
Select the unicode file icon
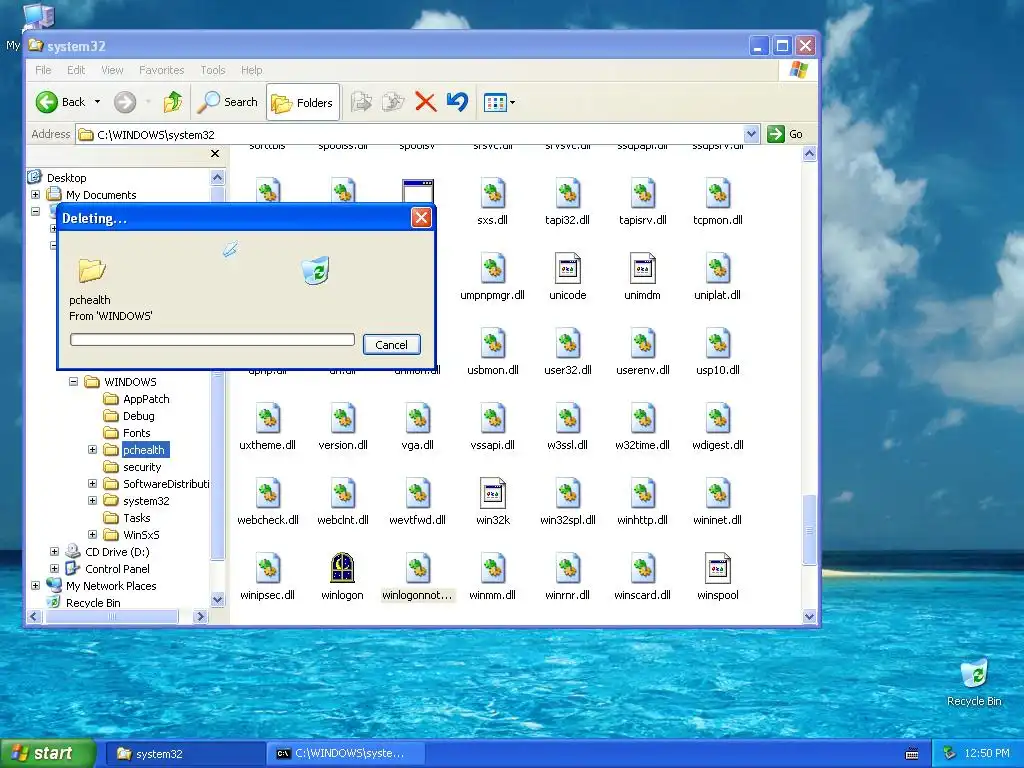(x=568, y=269)
